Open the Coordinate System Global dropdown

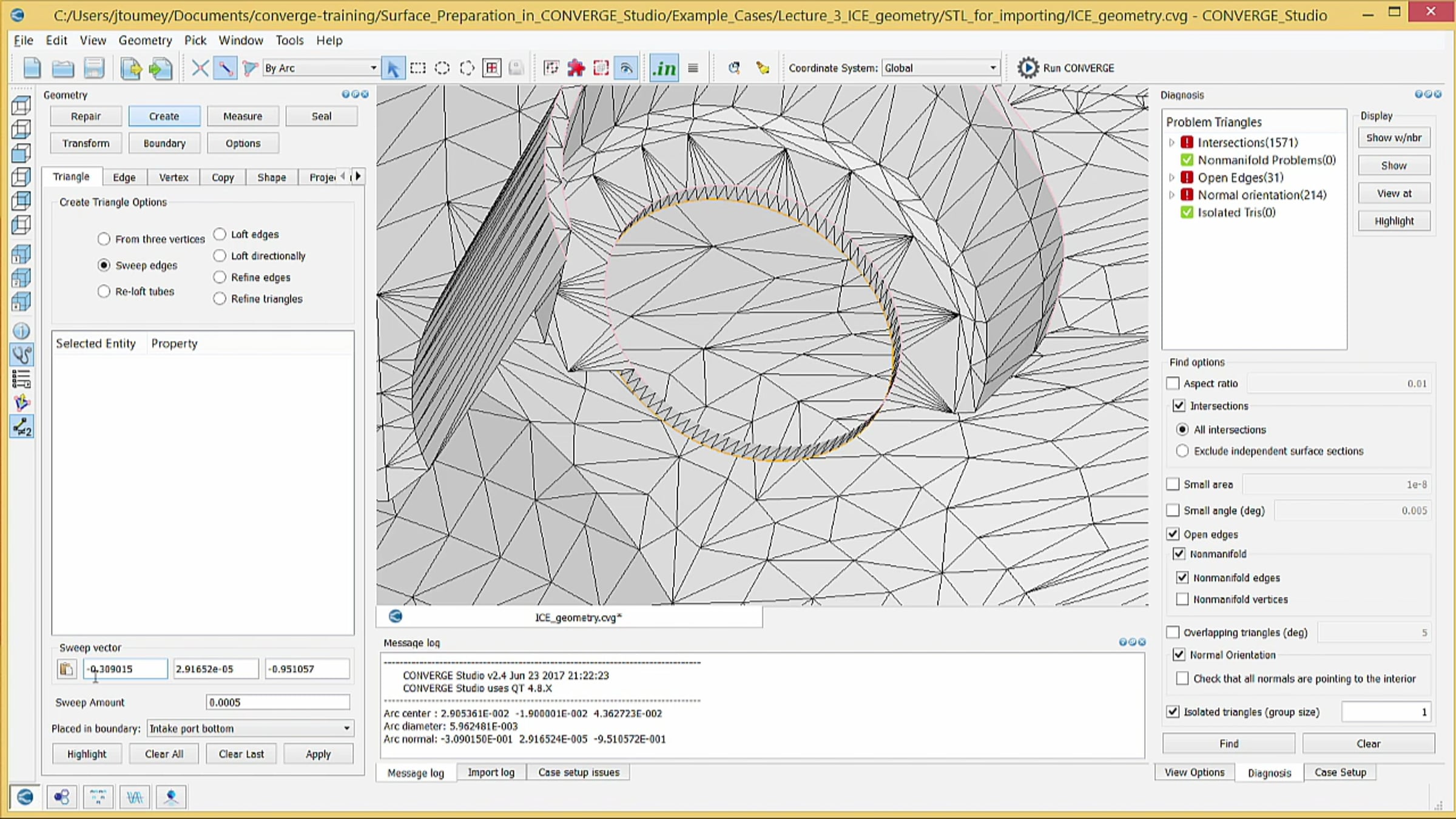(940, 68)
